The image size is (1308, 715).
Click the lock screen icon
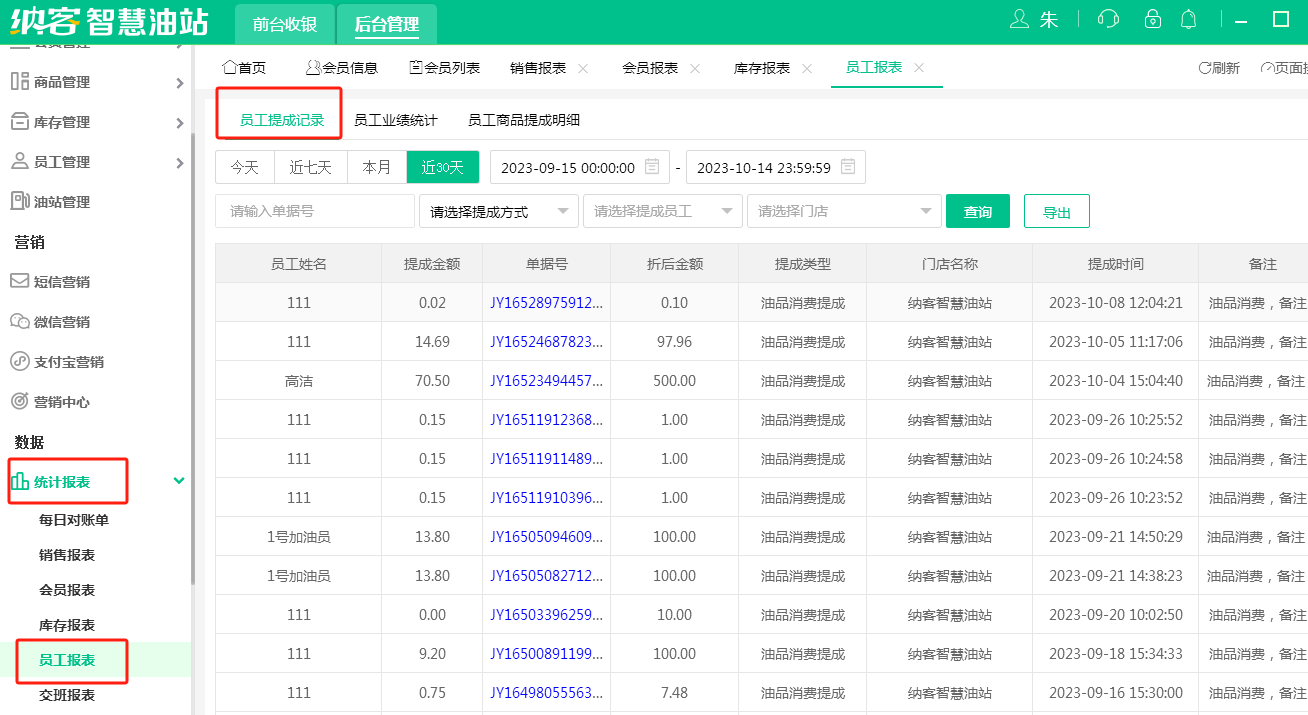[x=1153, y=19]
